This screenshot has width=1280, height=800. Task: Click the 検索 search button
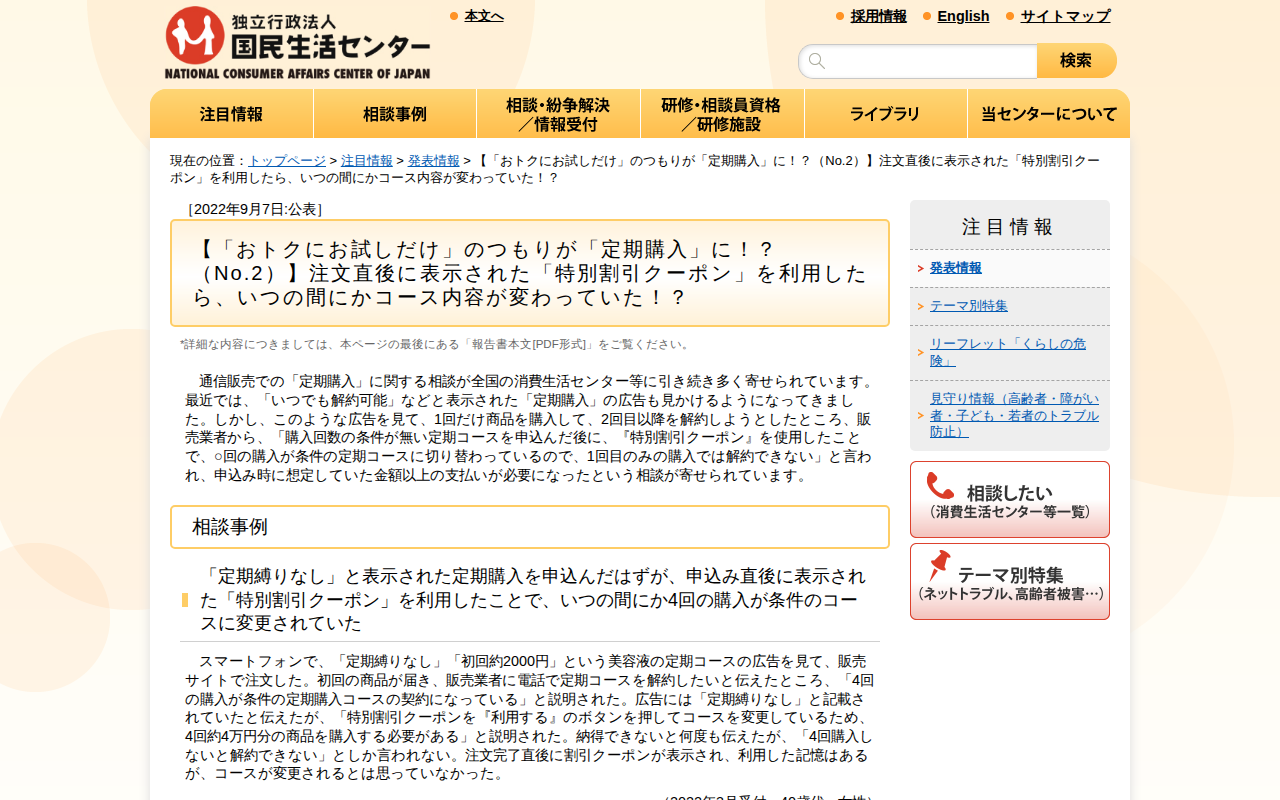[x=1076, y=61]
